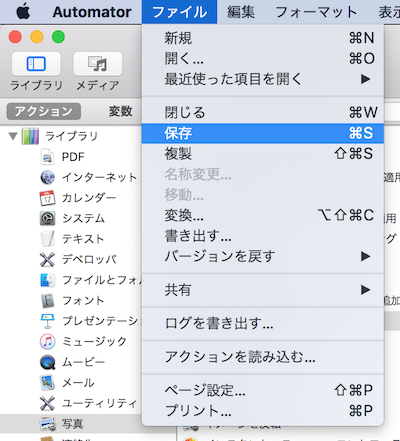
Task: Choose ログを書き出す... menu item
Action: [x=263, y=323]
